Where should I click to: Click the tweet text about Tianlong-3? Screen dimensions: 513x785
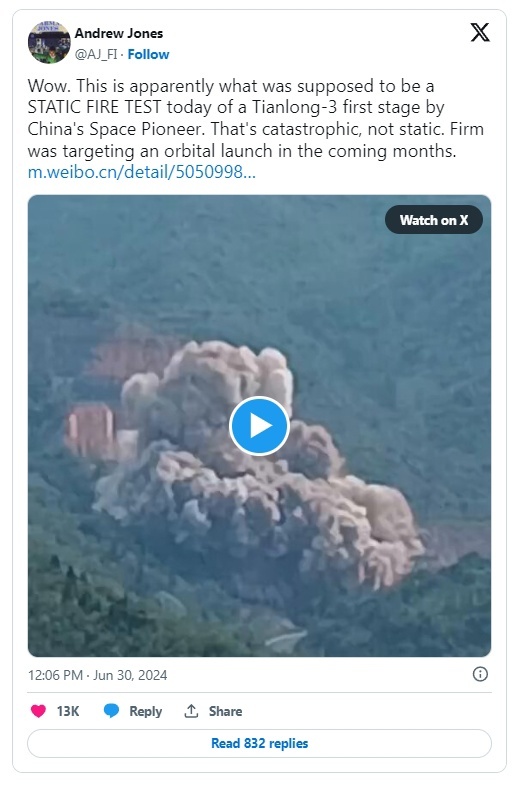pyautogui.click(x=256, y=118)
